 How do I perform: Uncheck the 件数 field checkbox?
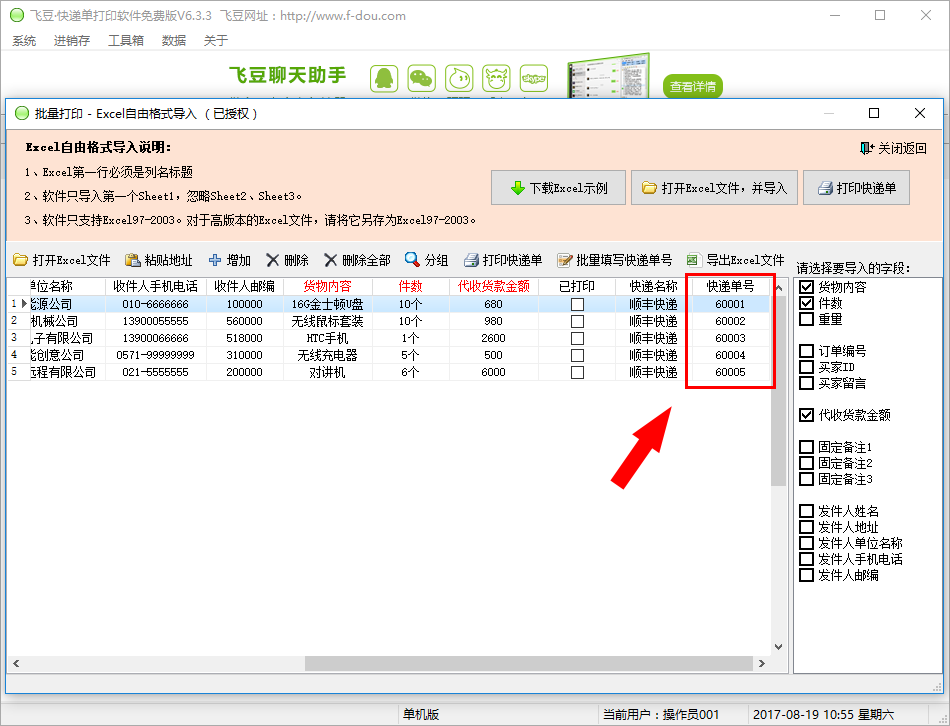806,303
